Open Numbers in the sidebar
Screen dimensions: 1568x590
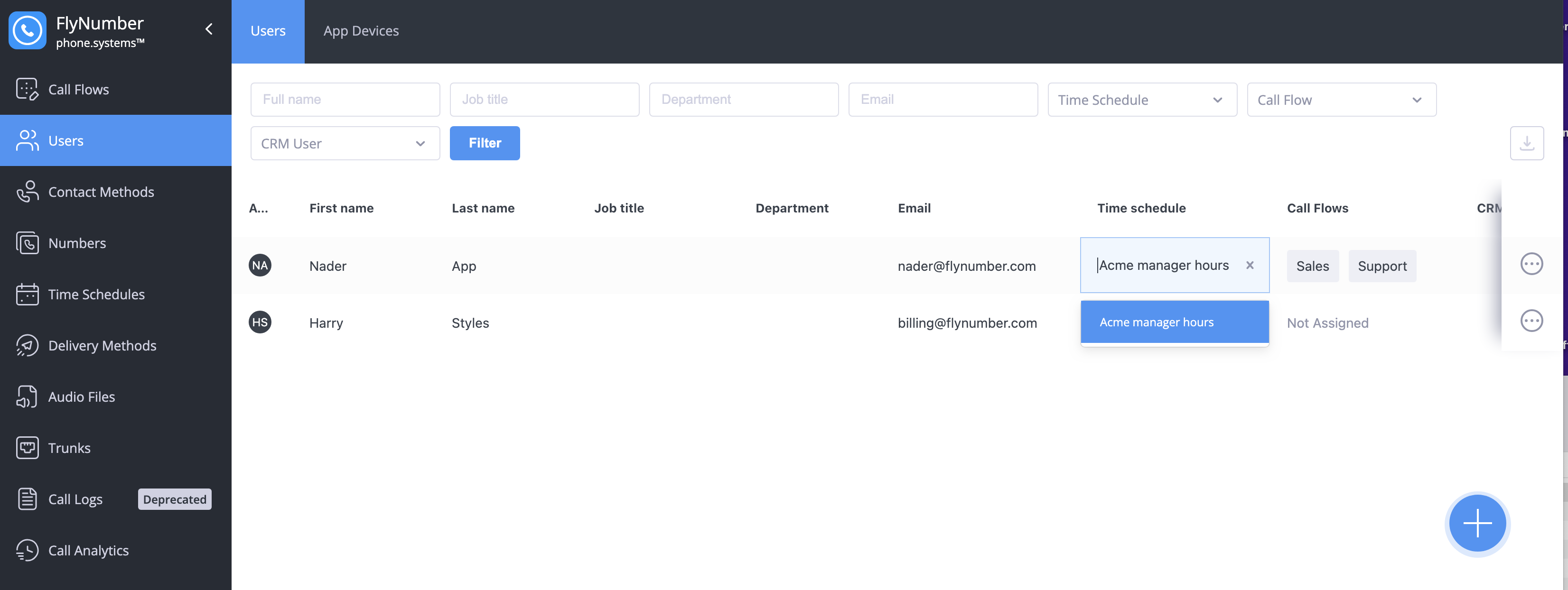(x=116, y=243)
